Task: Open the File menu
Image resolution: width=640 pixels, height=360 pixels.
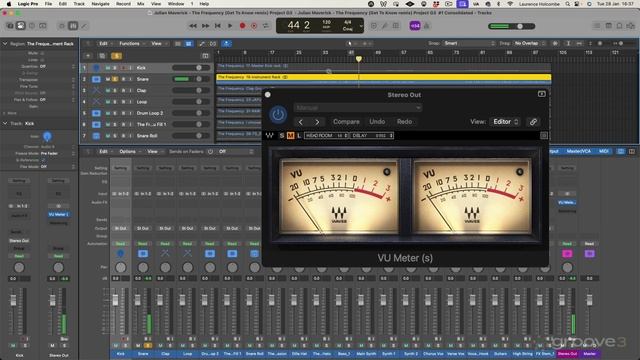Action: pyautogui.click(x=48, y=4)
